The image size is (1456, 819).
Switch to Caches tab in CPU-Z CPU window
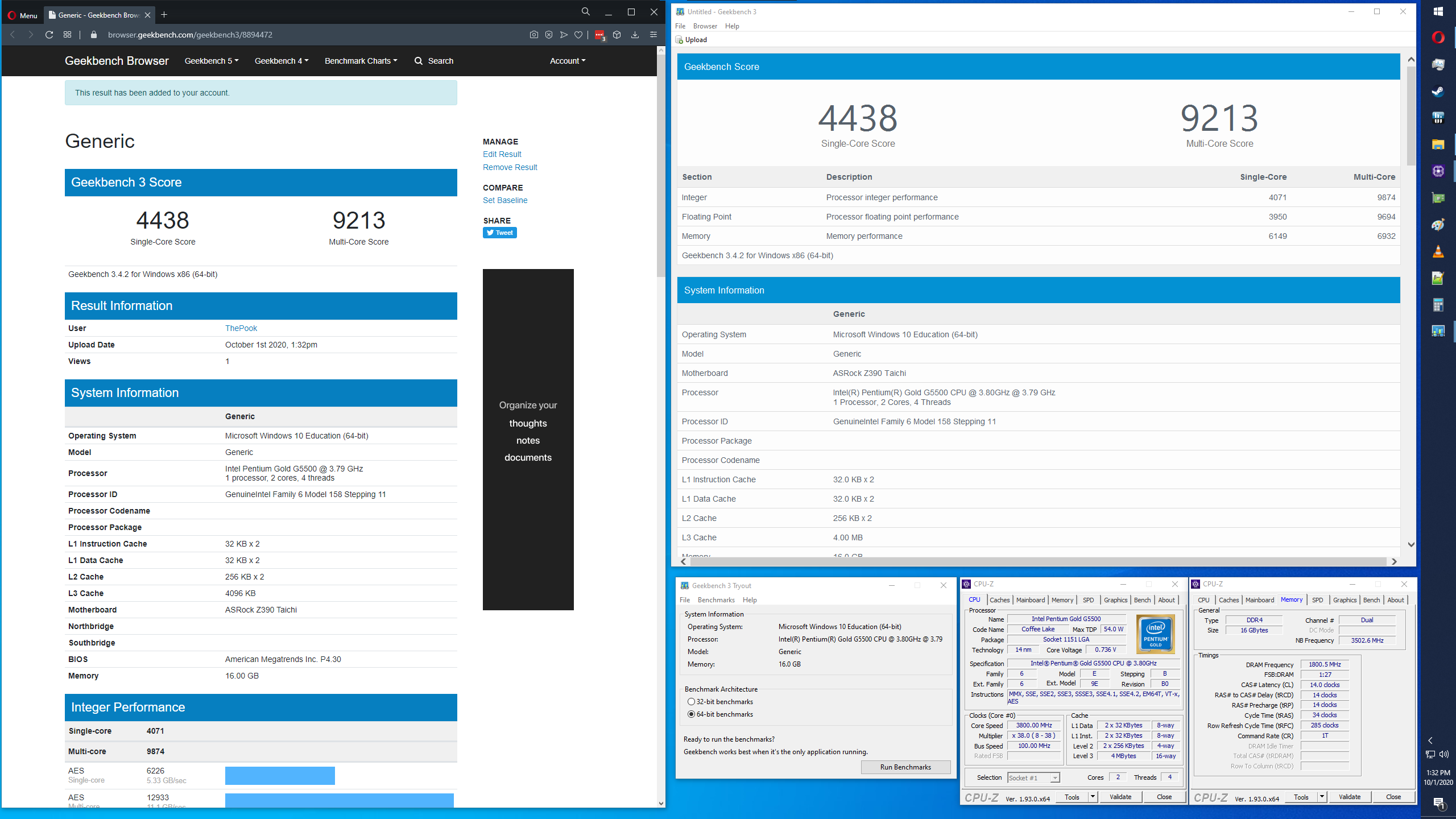click(x=999, y=600)
